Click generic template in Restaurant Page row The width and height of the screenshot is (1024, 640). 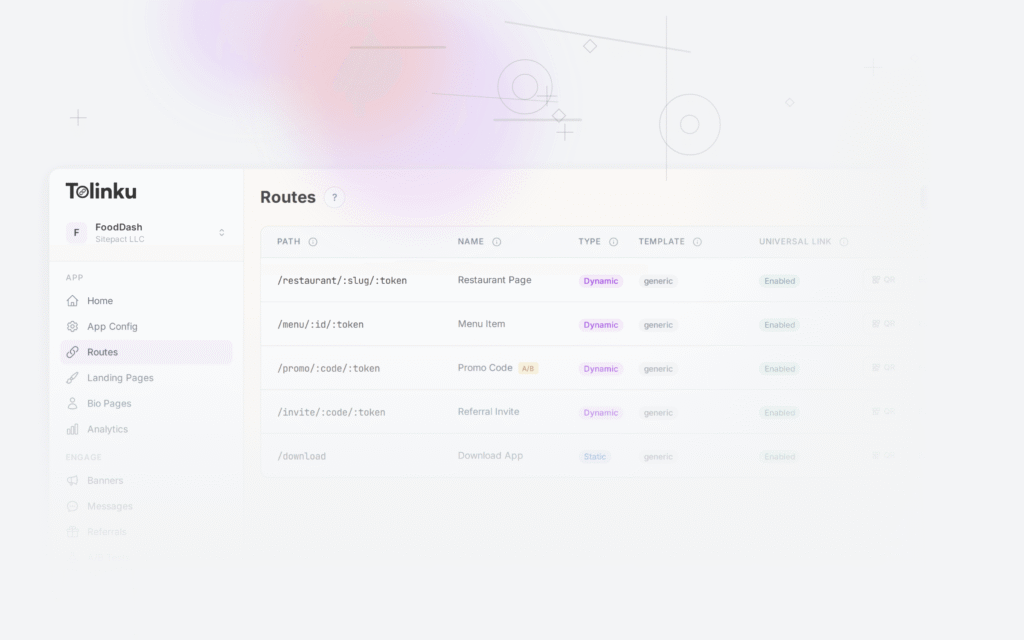(x=658, y=281)
